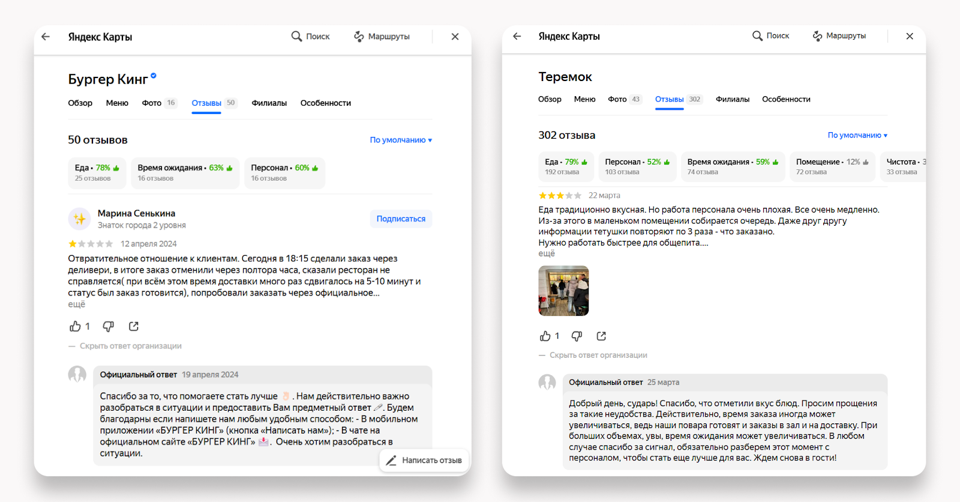Screen dimensions: 960x502
Task: Share Марина Сенькина's review
Action: tap(133, 326)
